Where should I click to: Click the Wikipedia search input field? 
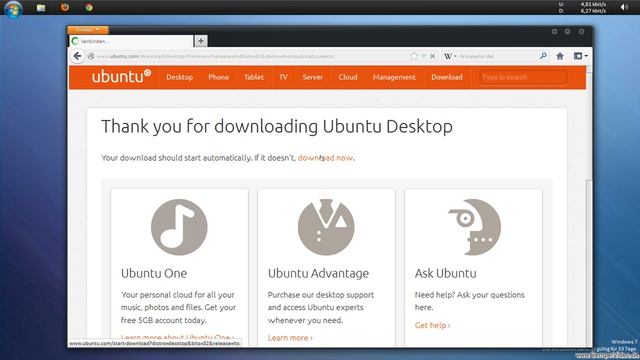point(497,56)
